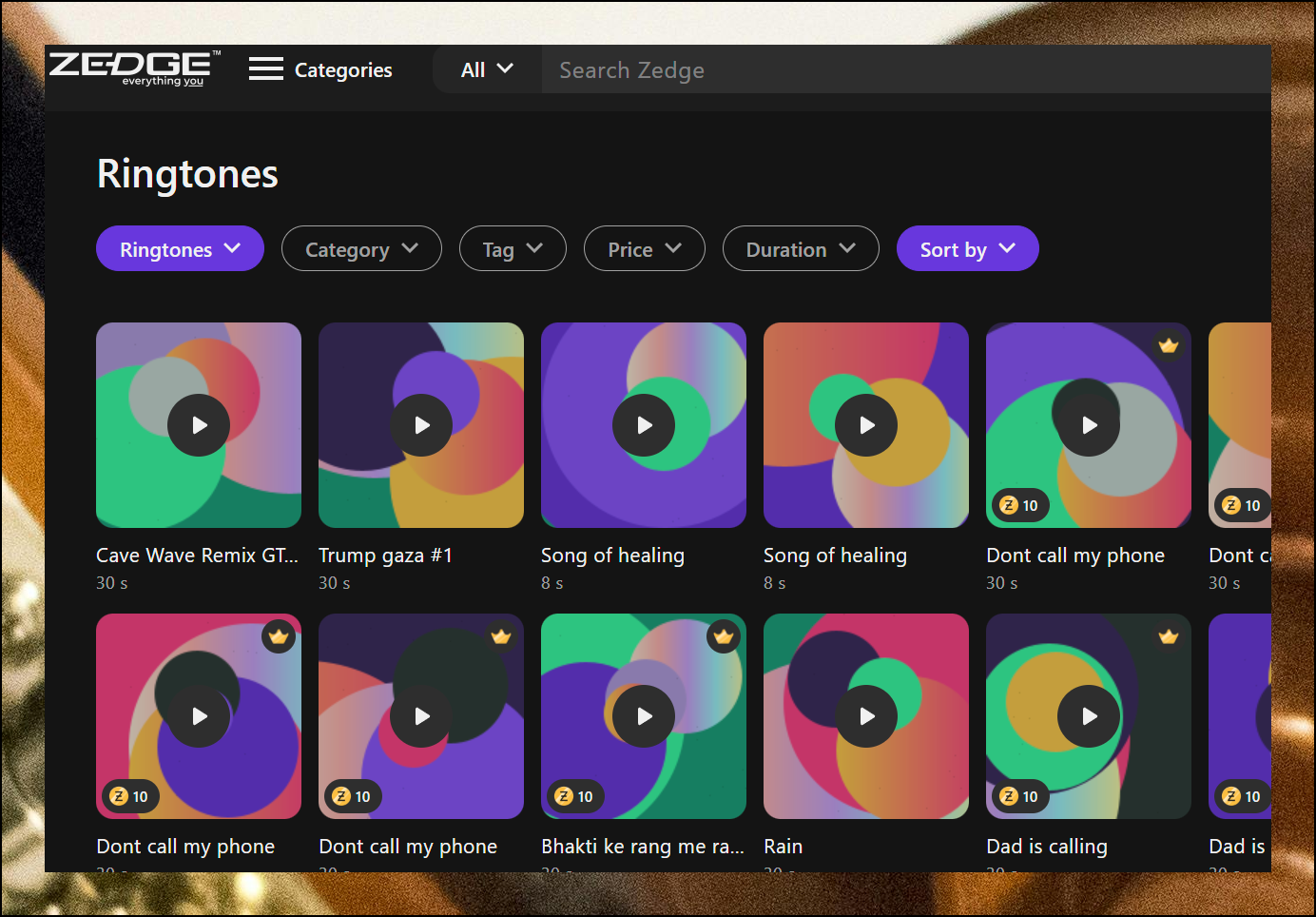The image size is (1316, 917).
Task: Click the Zedge logo
Action: (134, 68)
